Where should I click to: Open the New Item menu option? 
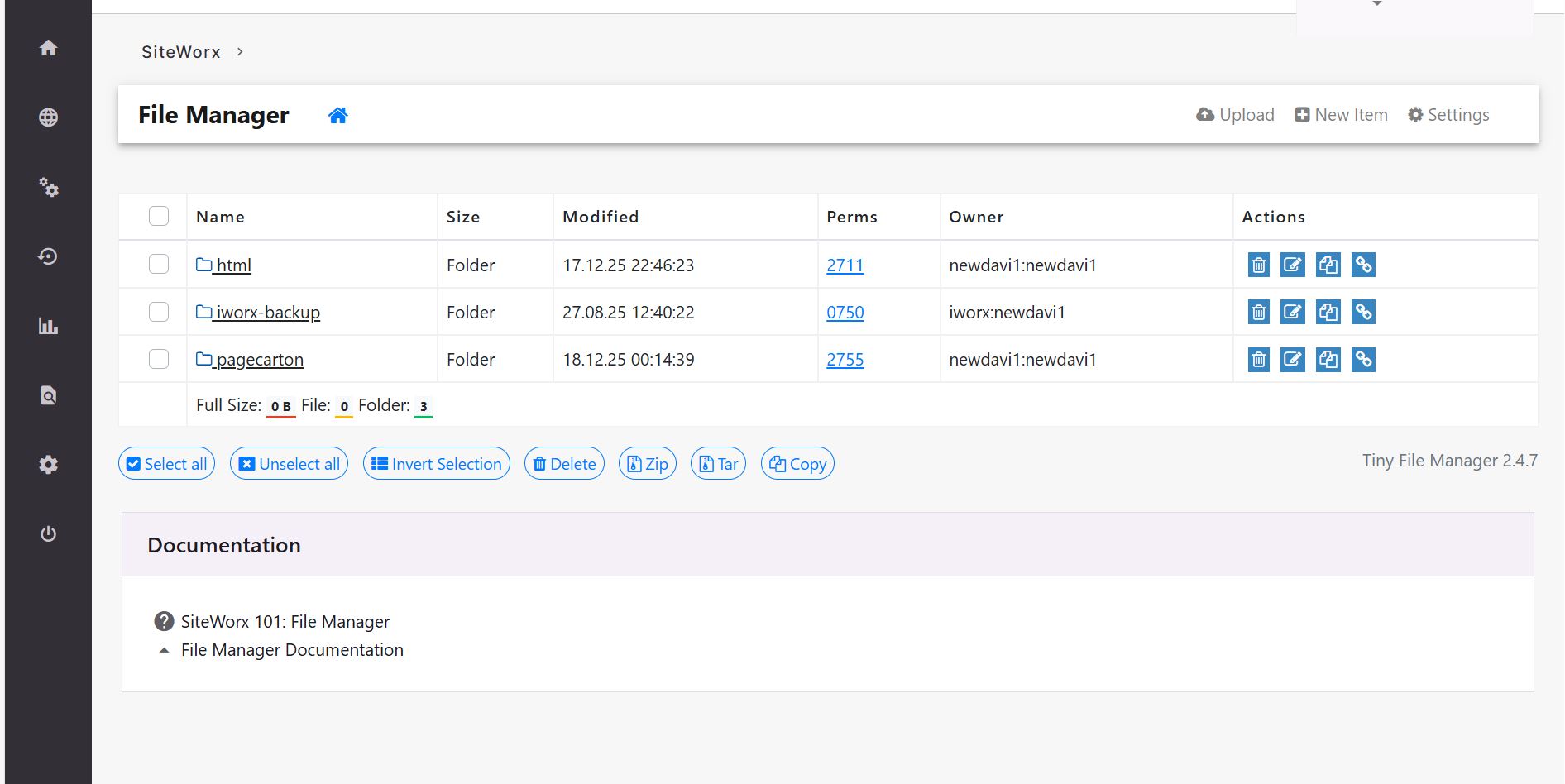pos(1341,115)
